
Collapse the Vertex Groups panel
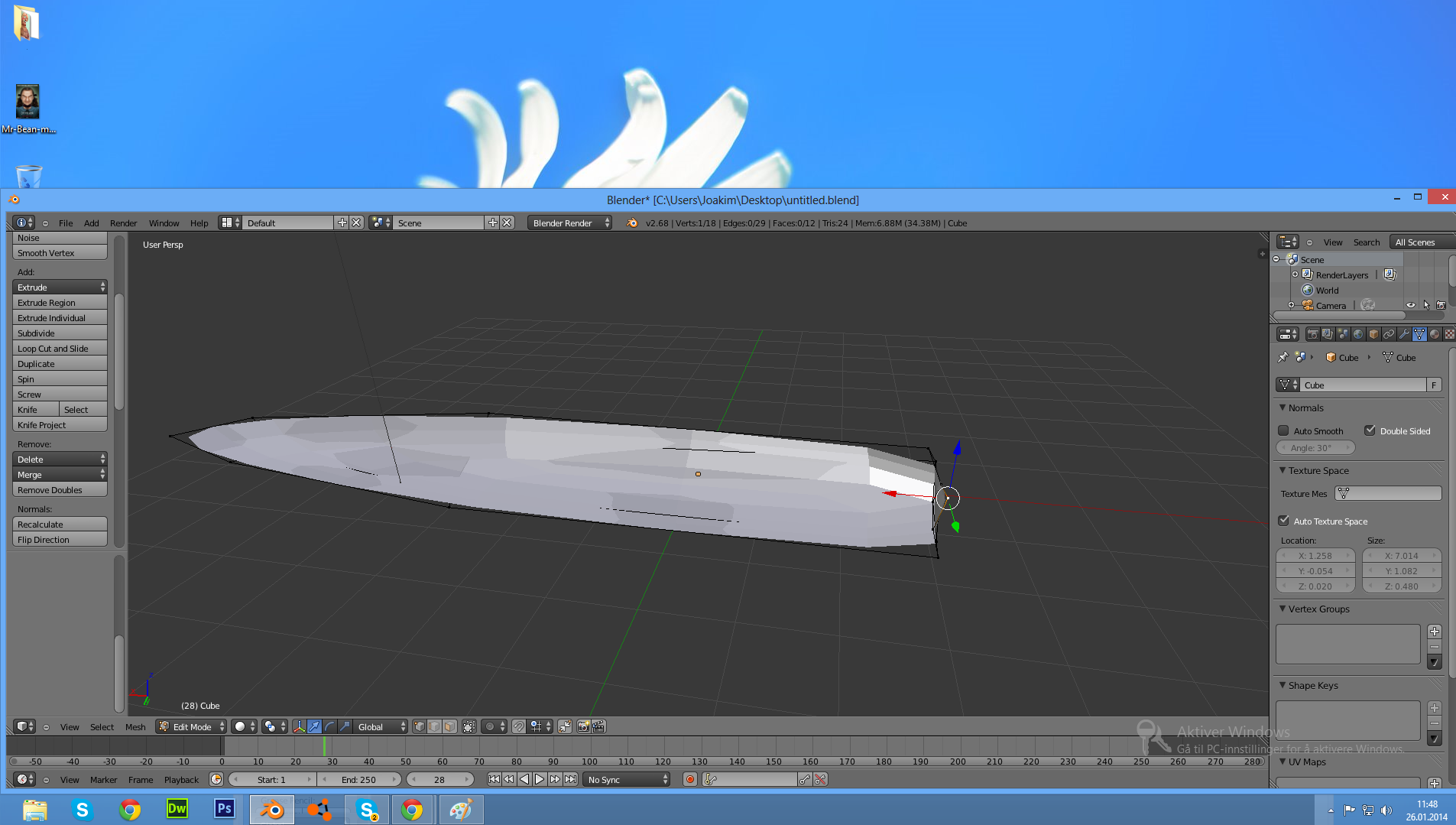click(x=1283, y=609)
